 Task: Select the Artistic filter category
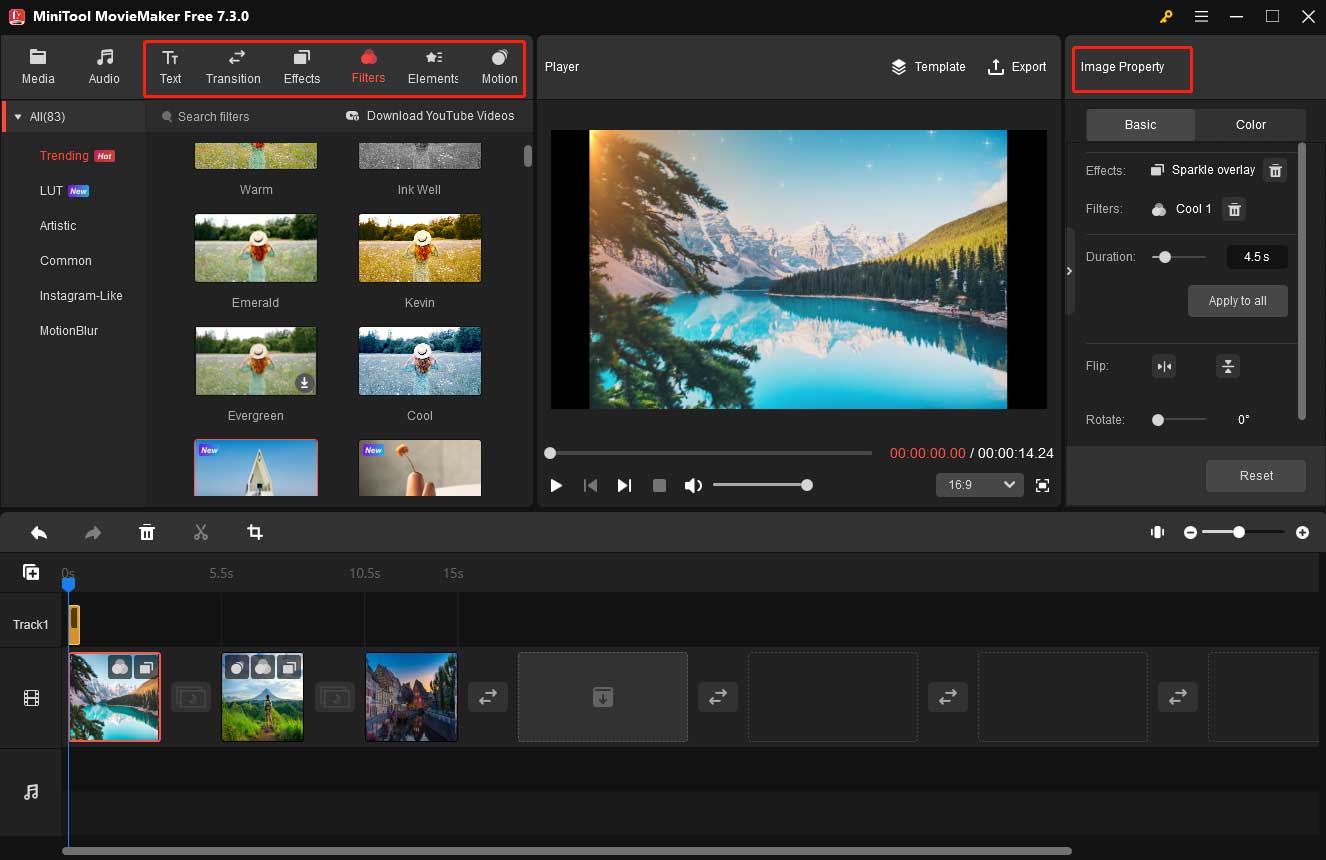[58, 226]
